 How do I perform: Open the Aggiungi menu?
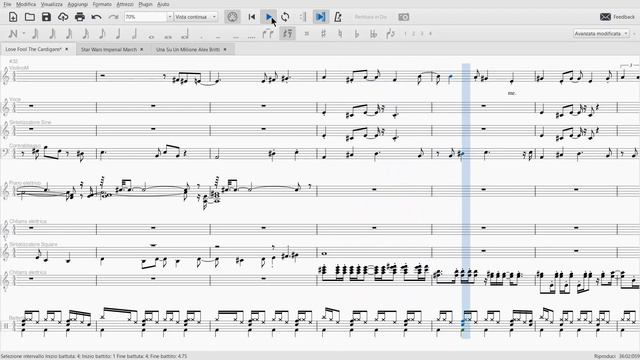click(78, 4)
